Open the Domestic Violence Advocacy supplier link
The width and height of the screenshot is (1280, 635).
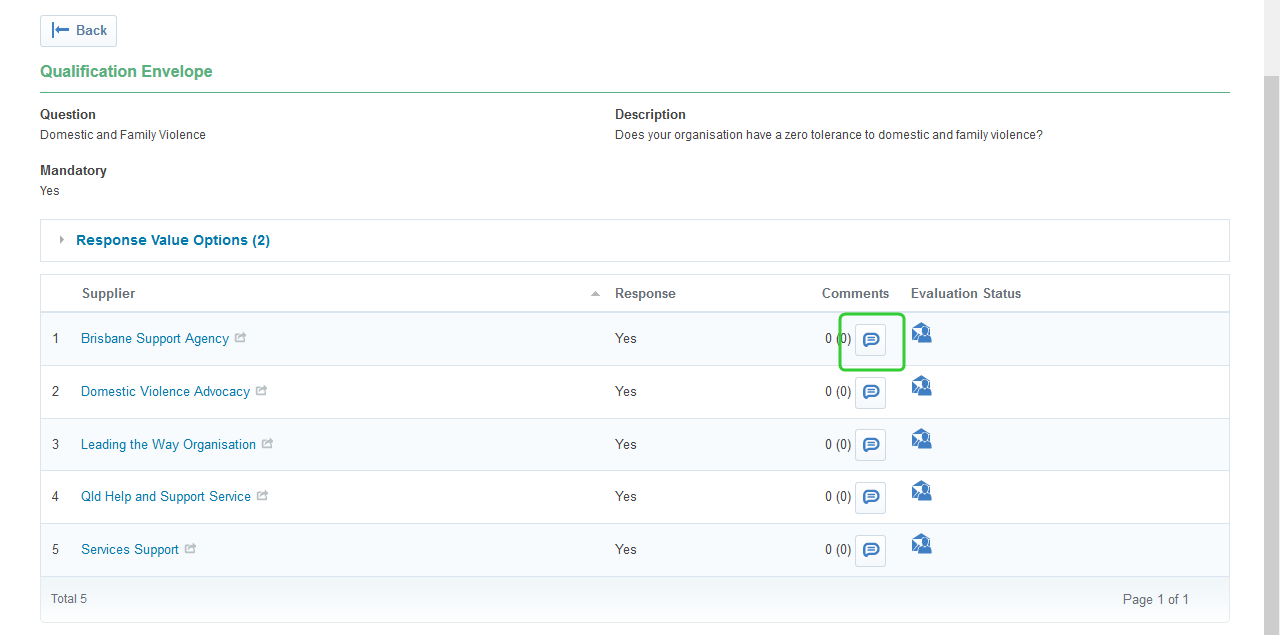165,392
